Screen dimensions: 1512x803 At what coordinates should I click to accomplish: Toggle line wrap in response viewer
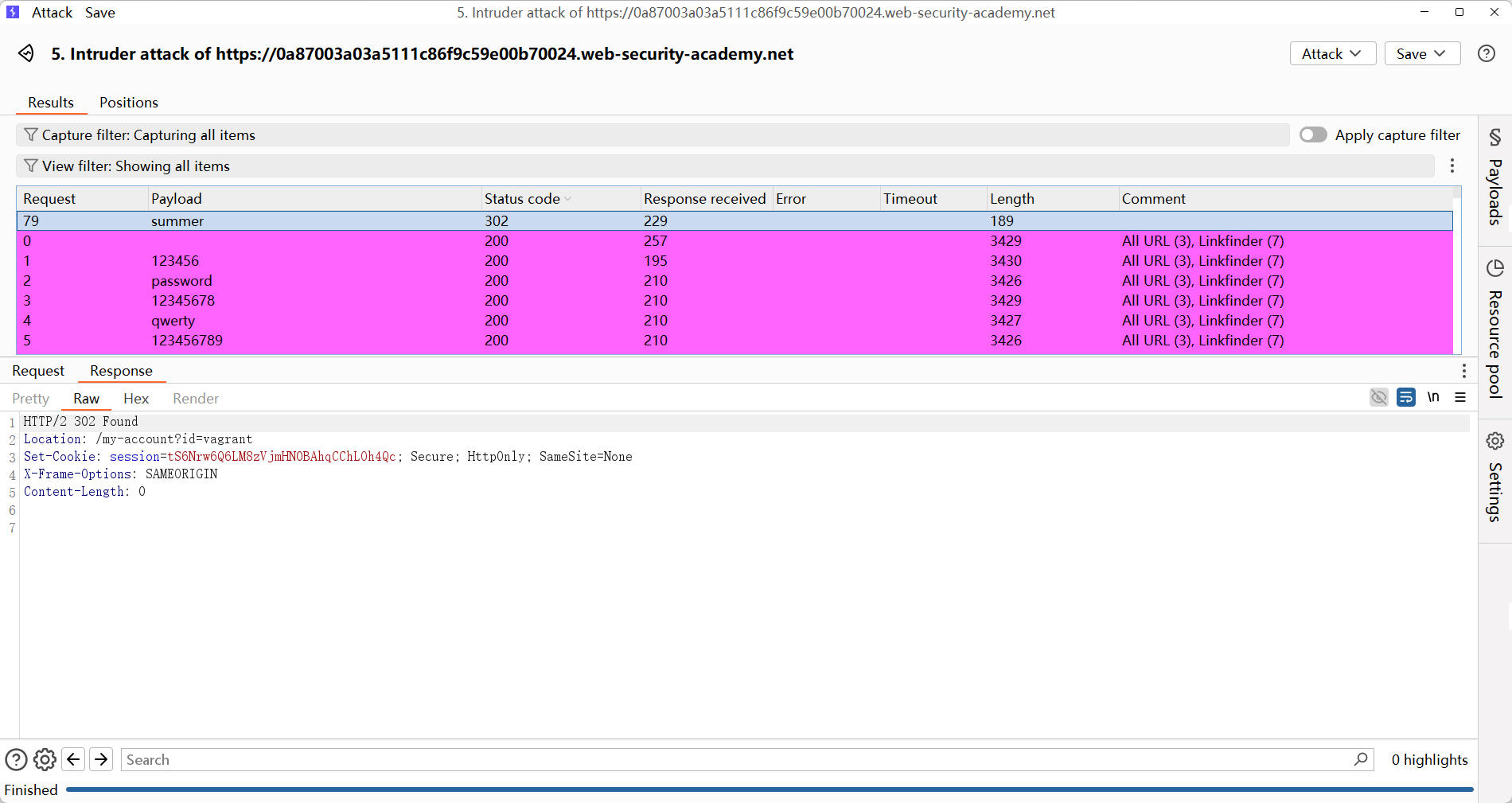tap(1406, 397)
